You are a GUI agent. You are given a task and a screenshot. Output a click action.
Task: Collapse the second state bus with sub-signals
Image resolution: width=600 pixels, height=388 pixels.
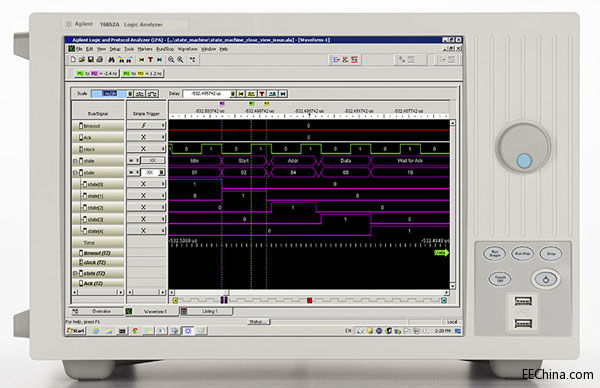click(75, 173)
